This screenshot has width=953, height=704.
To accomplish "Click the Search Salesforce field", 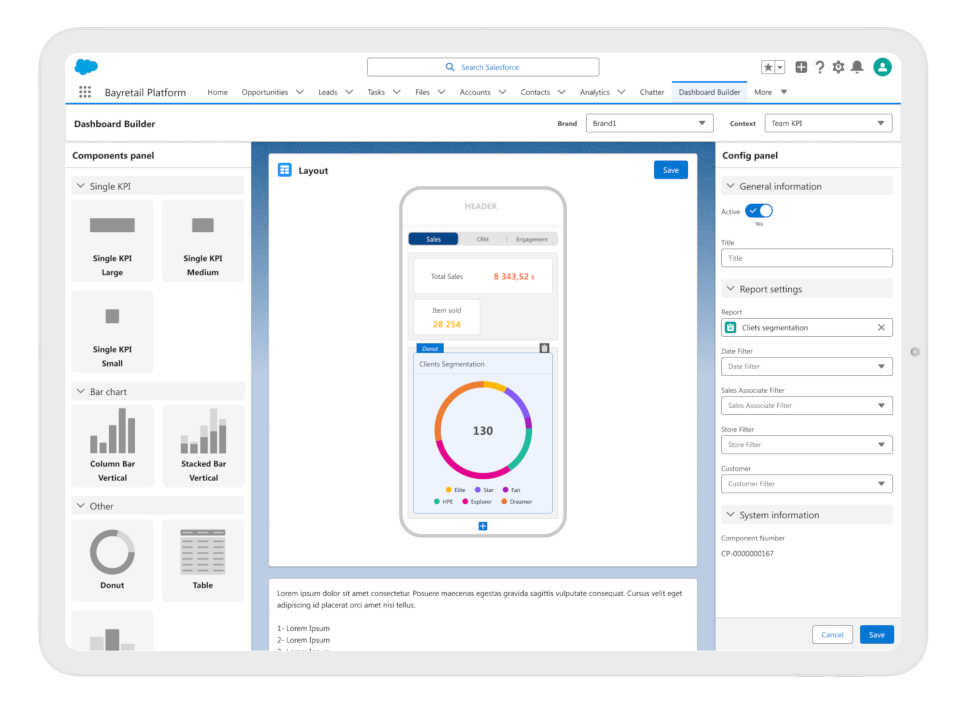I will pos(483,67).
